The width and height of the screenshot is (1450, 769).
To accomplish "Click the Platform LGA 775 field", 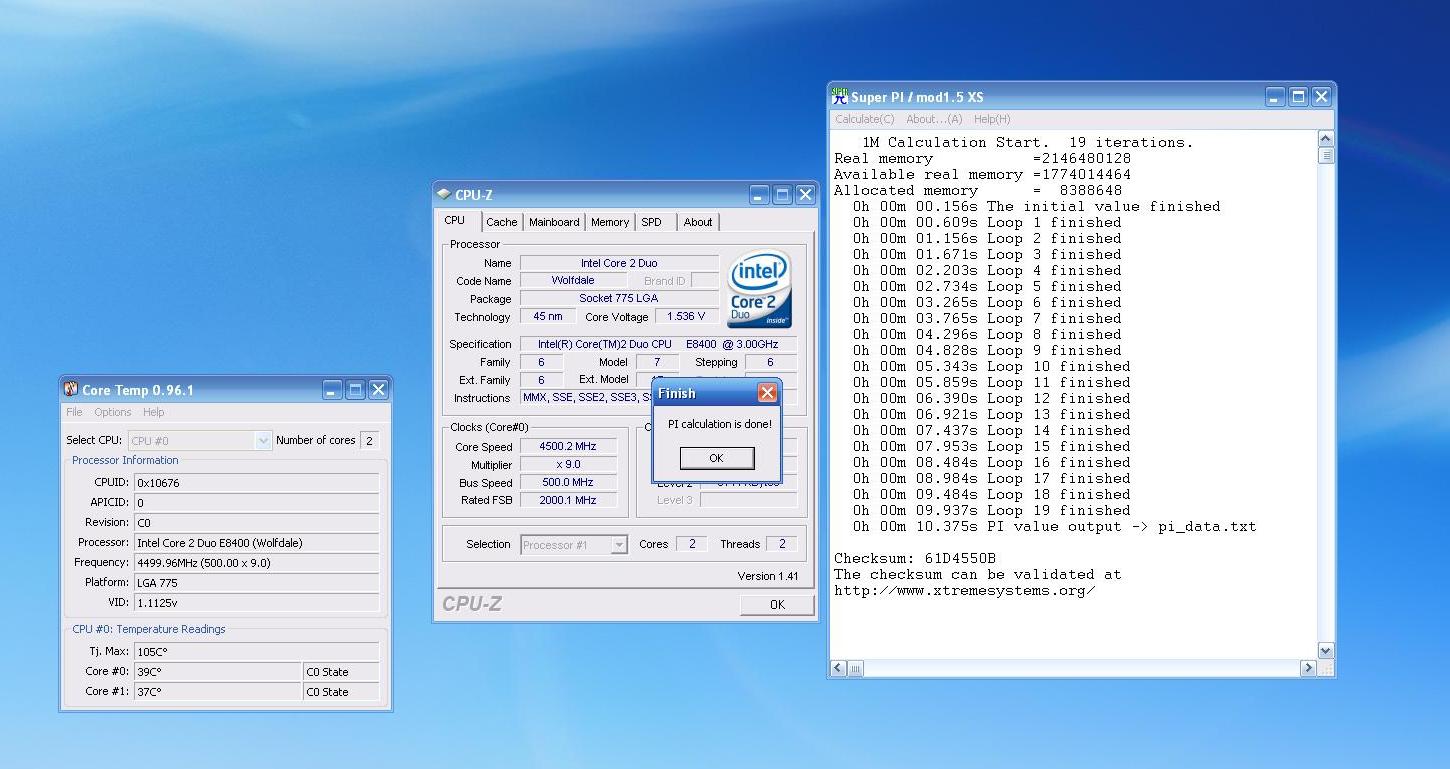I will 256,582.
